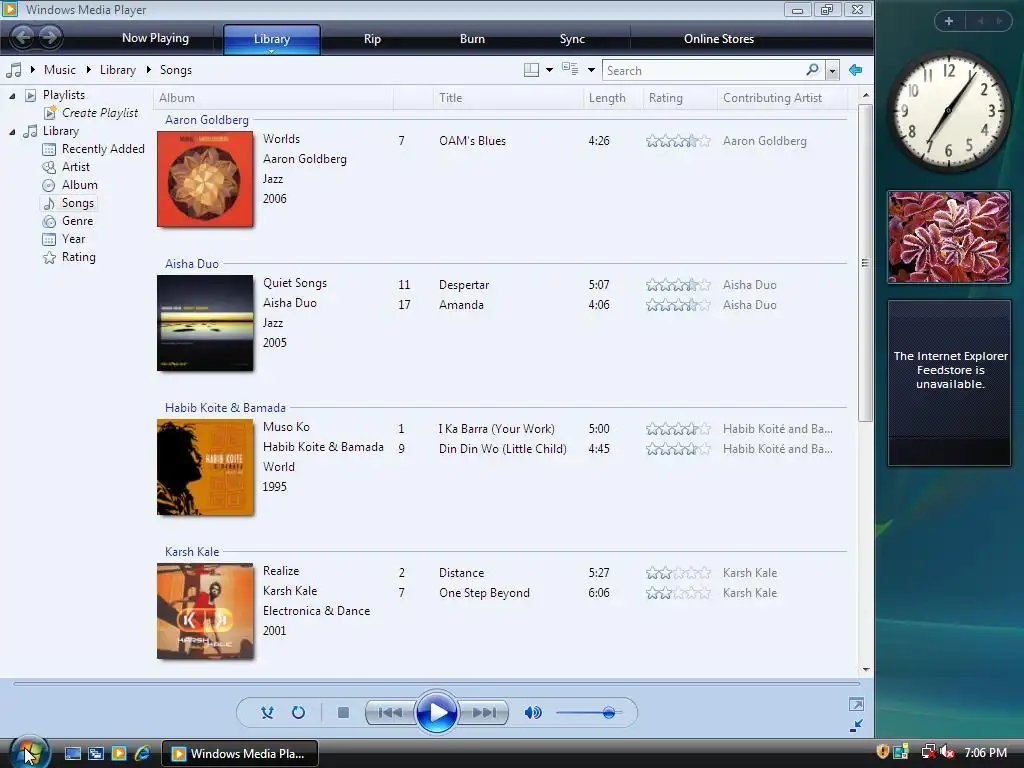Open the Burn tab
The width and height of the screenshot is (1024, 768).
coord(472,39)
